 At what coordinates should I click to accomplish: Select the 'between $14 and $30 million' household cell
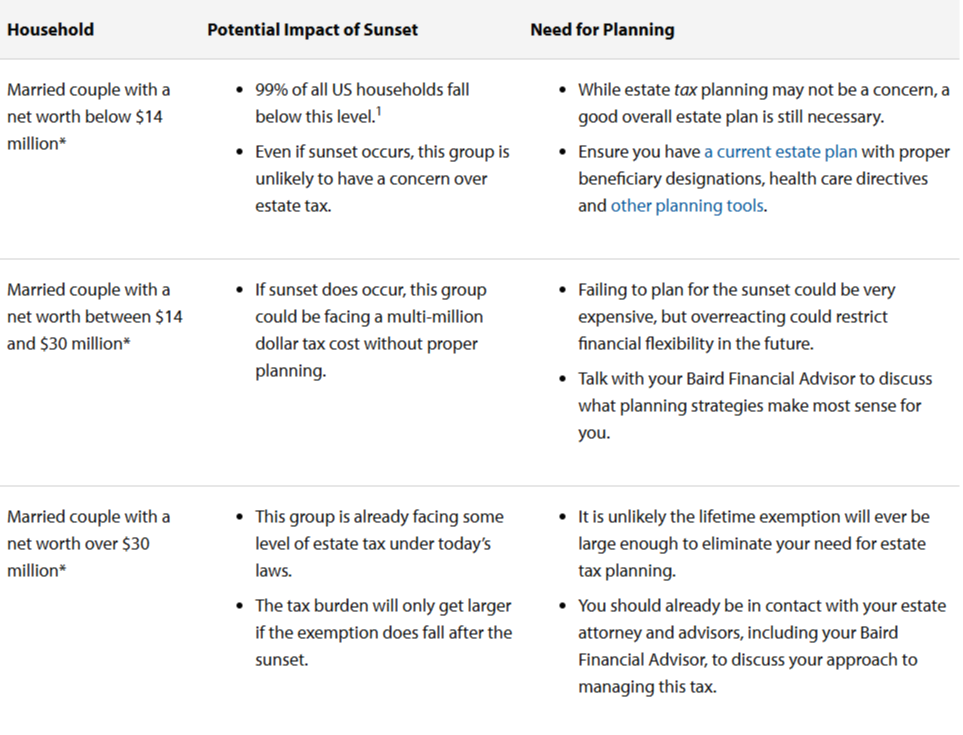(x=94, y=317)
